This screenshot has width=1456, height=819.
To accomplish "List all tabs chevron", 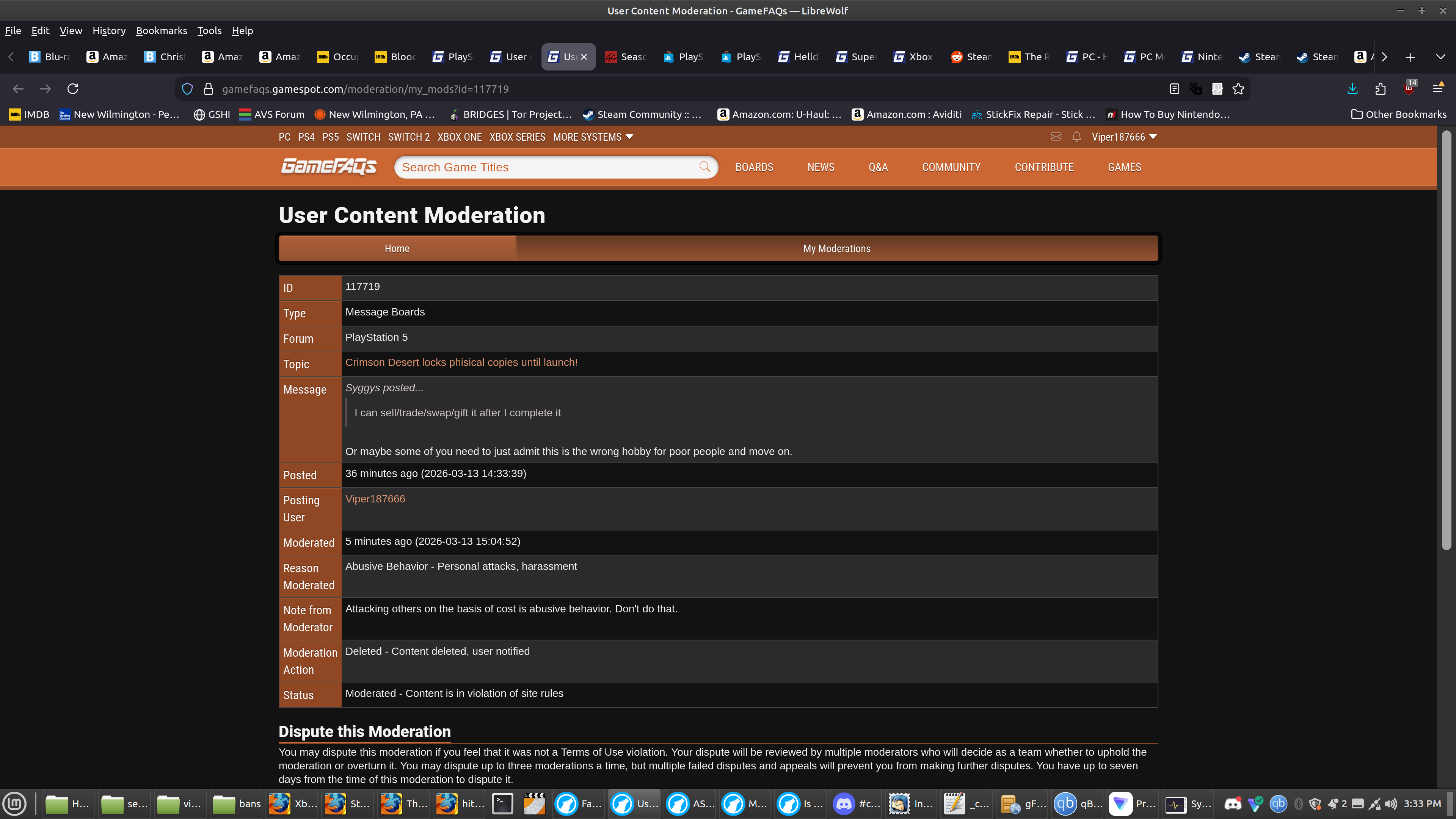I will point(1440,56).
